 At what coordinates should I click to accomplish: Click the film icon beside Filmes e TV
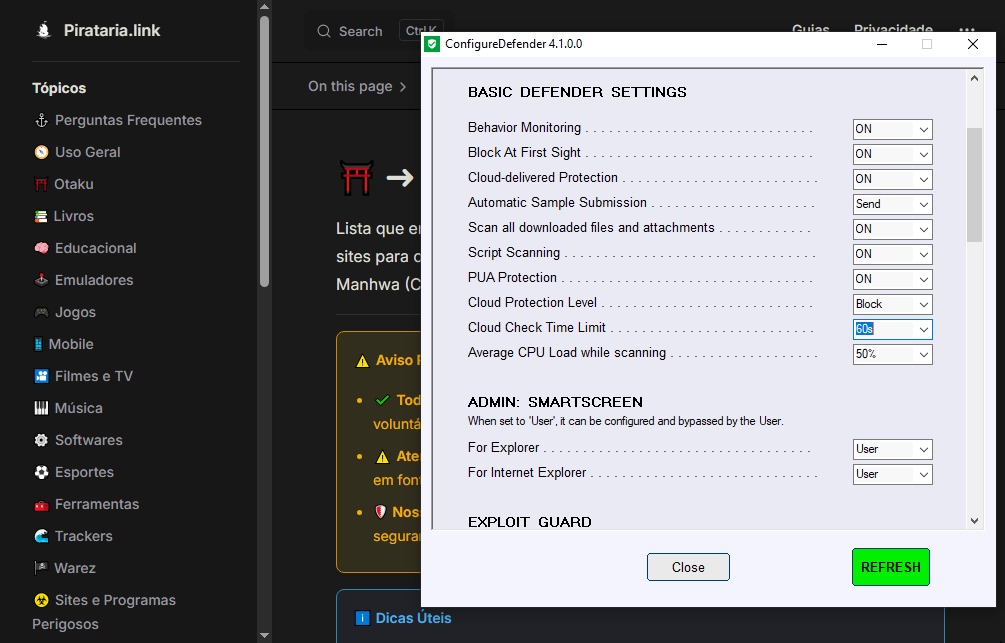point(41,376)
